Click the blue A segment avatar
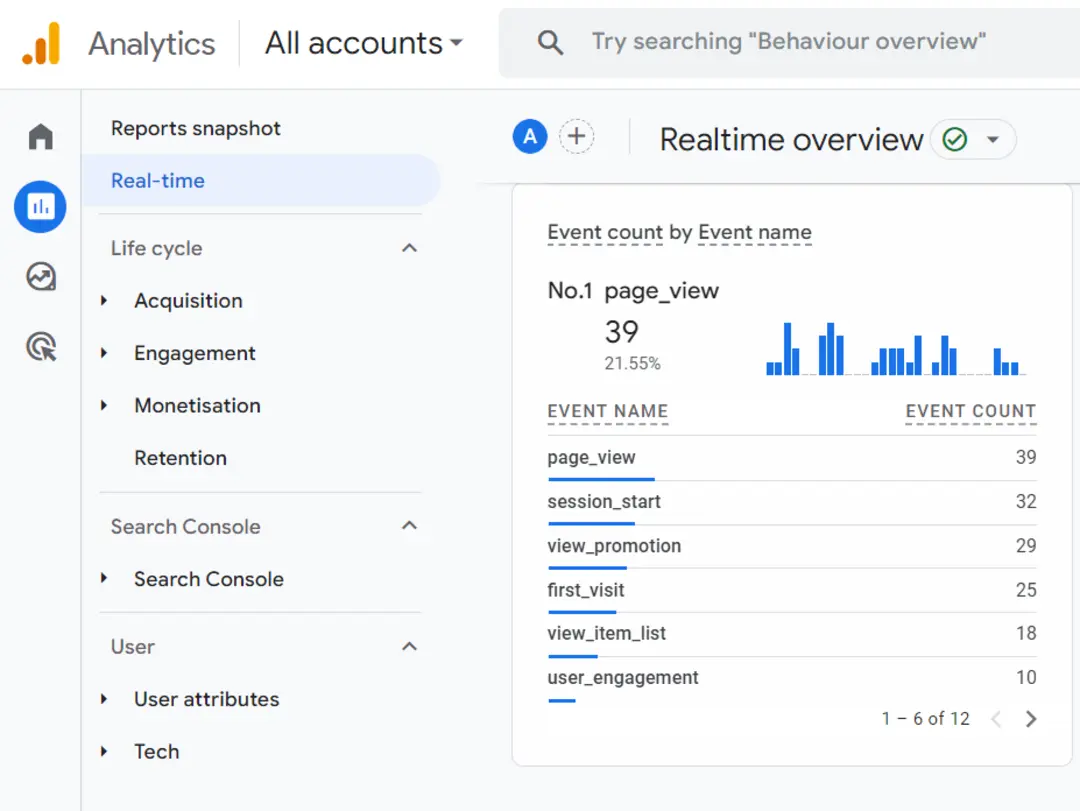Image resolution: width=1080 pixels, height=811 pixels. click(530, 136)
